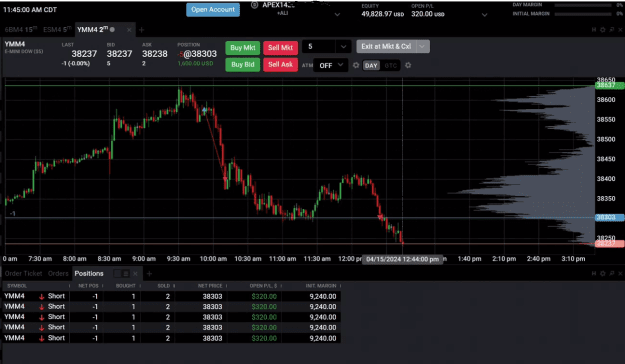Screen dimensions: 625x364
Task: Open the ATM OFF dropdown
Action: coord(330,65)
